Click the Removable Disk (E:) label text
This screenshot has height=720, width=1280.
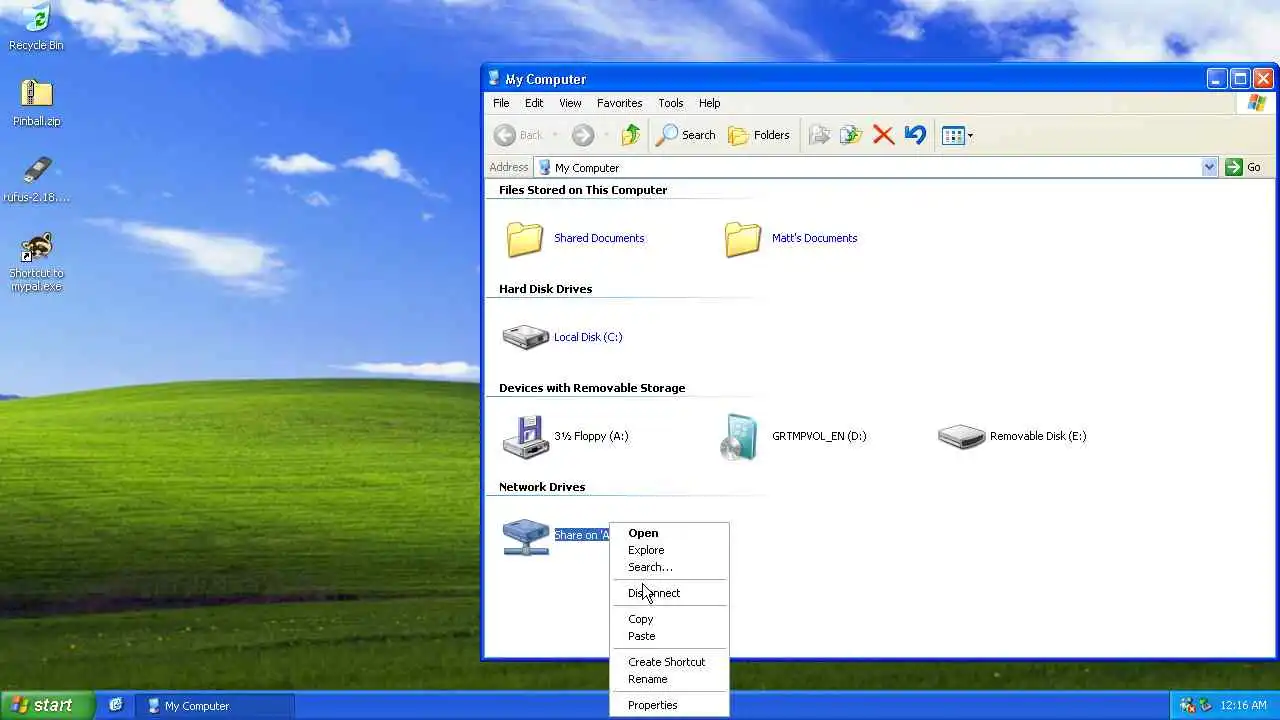click(1038, 436)
